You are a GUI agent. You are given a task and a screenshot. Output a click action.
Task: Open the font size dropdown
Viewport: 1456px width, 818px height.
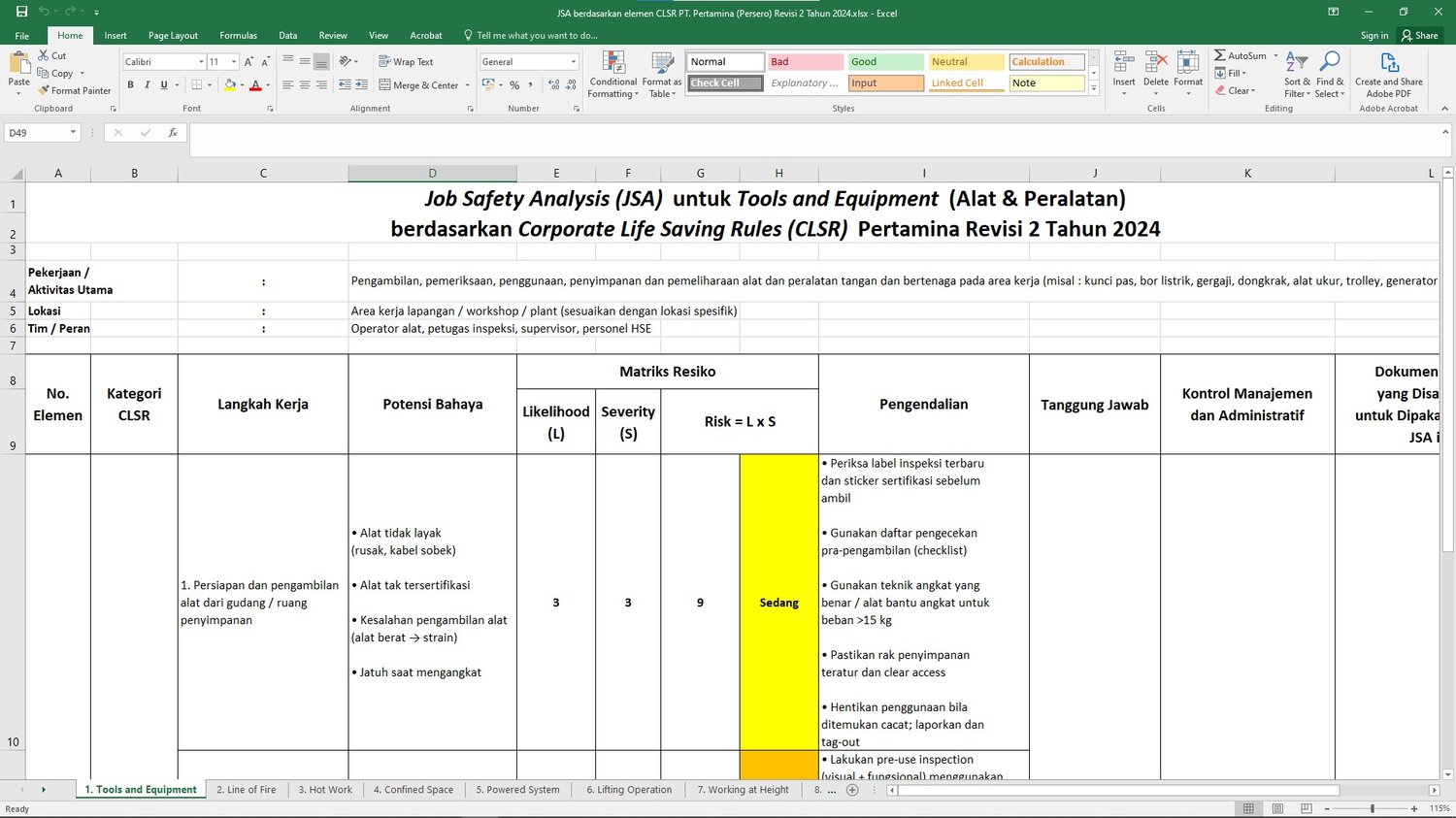click(234, 61)
